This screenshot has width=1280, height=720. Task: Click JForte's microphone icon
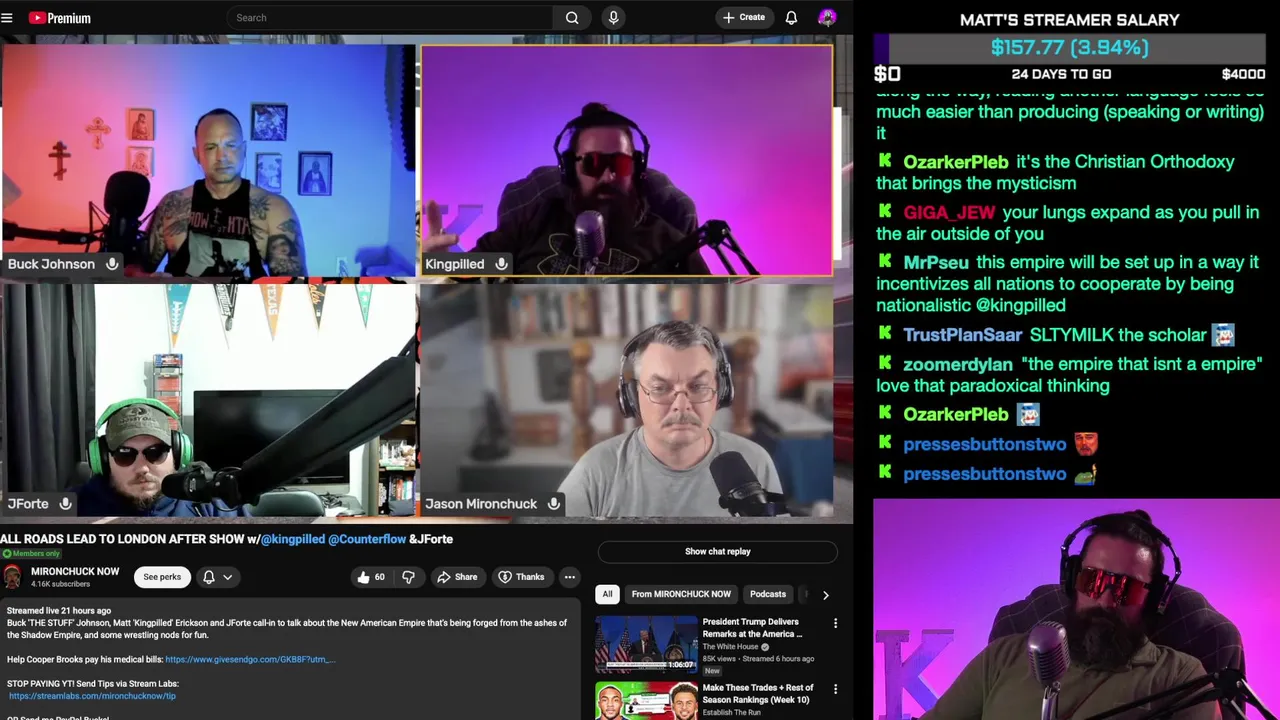(65, 504)
